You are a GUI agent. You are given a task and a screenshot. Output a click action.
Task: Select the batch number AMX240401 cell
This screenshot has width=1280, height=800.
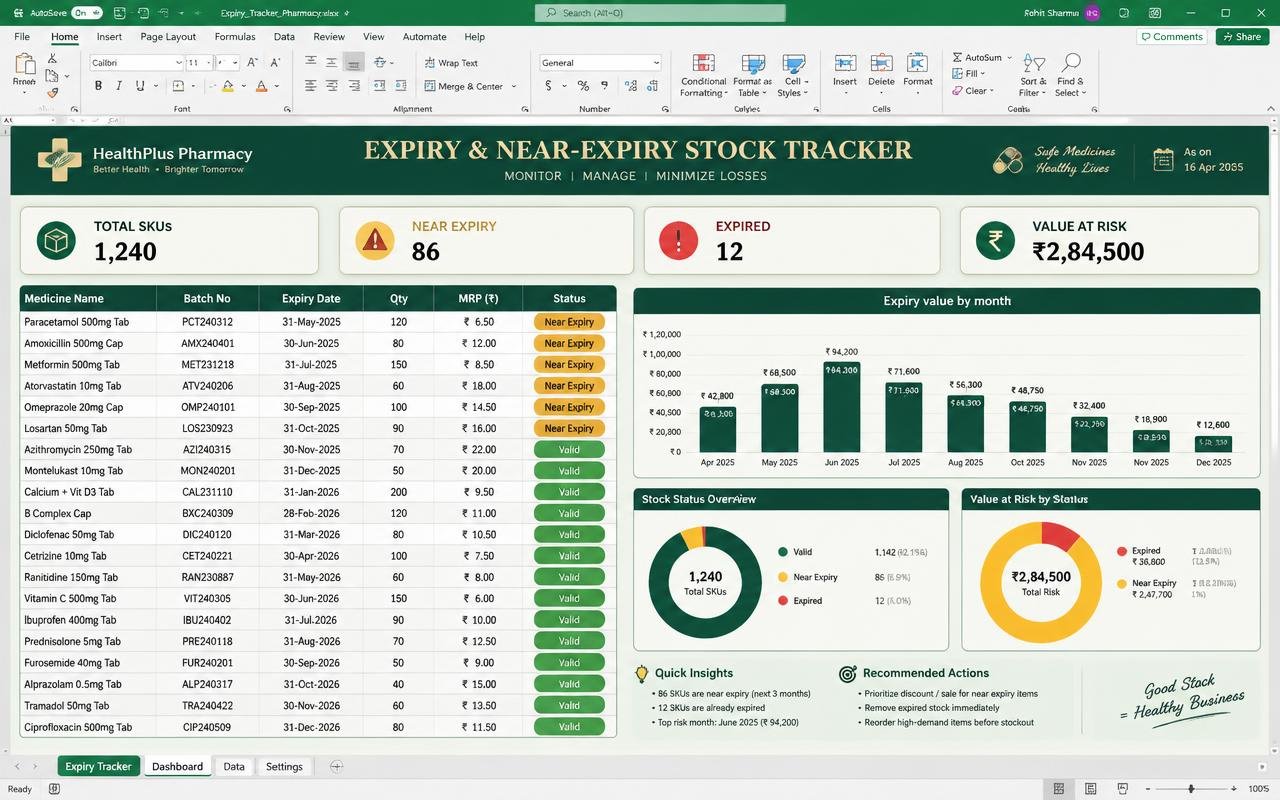click(207, 343)
